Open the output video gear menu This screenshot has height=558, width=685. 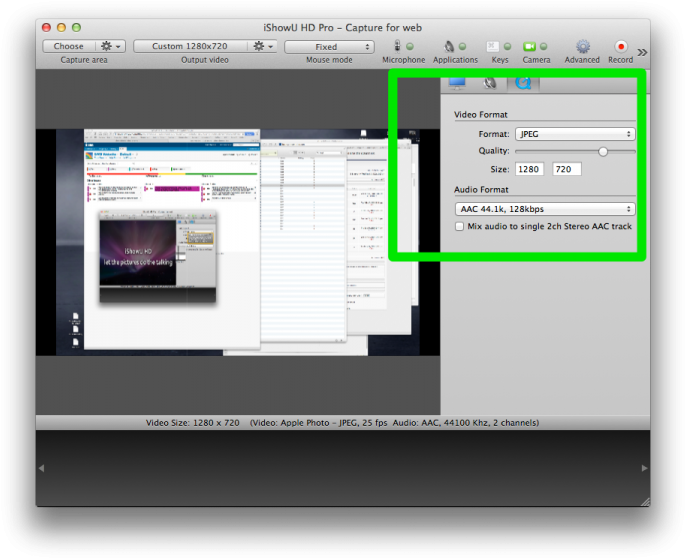[263, 46]
